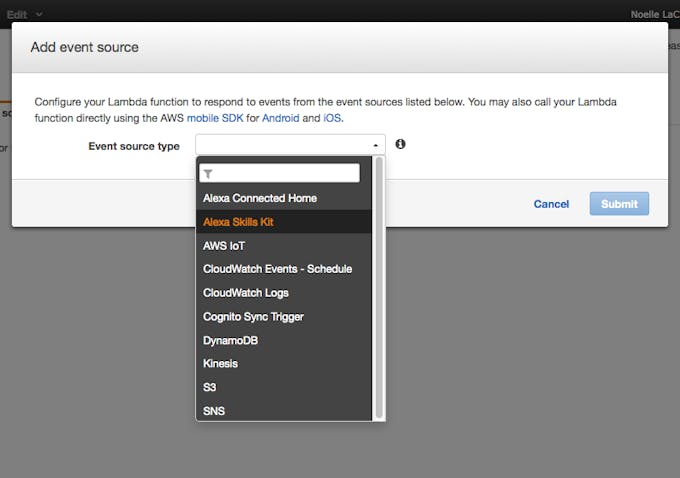
Task: Click the Cancel link
Action: (x=551, y=204)
